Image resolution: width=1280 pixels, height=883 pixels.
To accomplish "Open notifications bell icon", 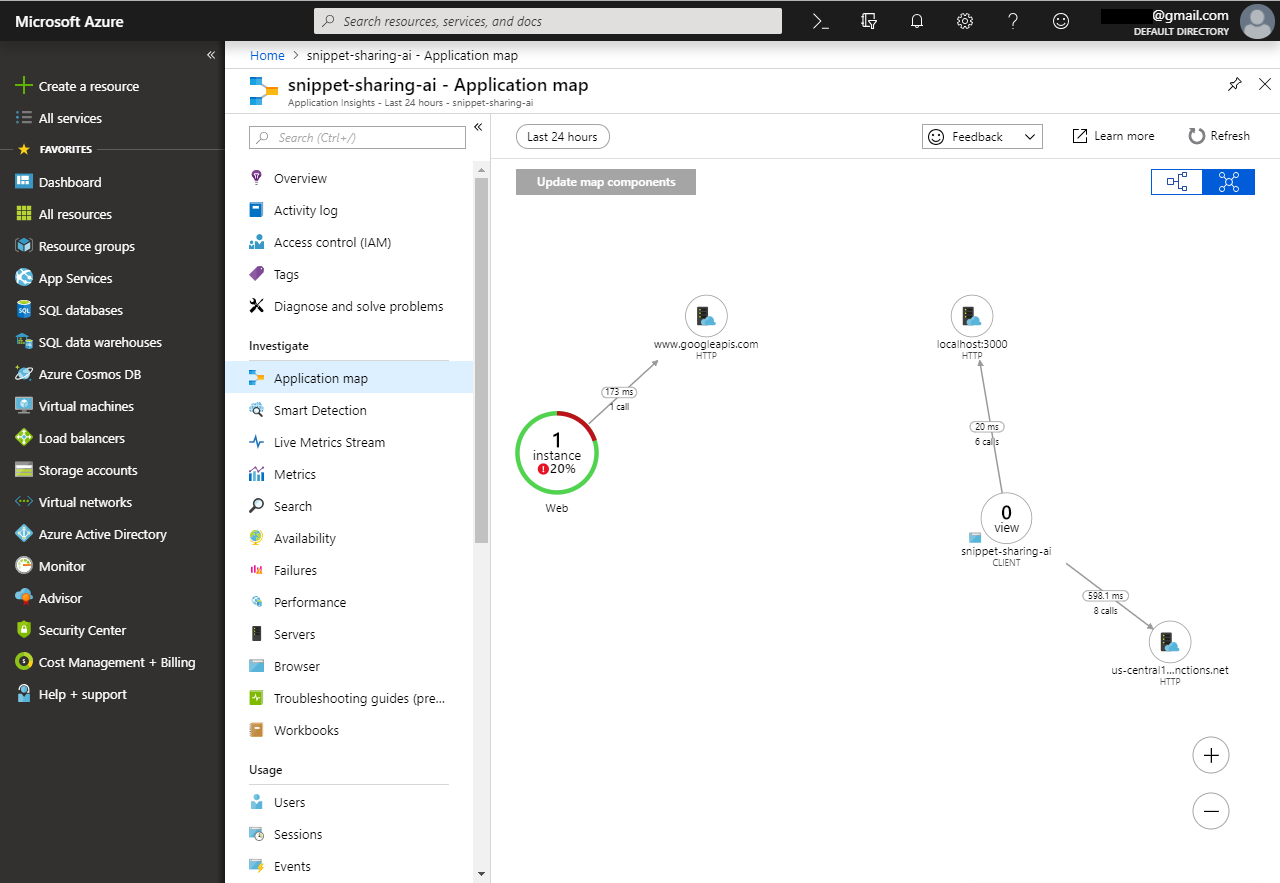I will click(x=916, y=21).
